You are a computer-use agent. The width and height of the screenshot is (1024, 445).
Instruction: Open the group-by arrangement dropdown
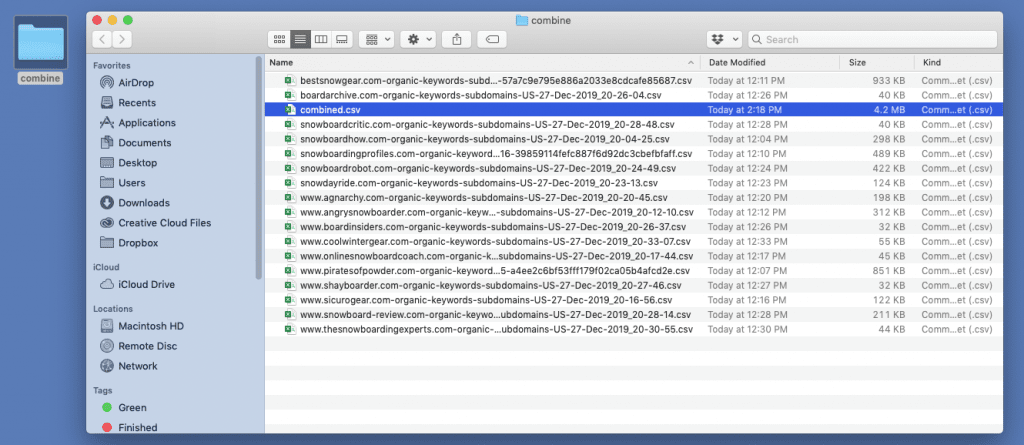tap(376, 39)
